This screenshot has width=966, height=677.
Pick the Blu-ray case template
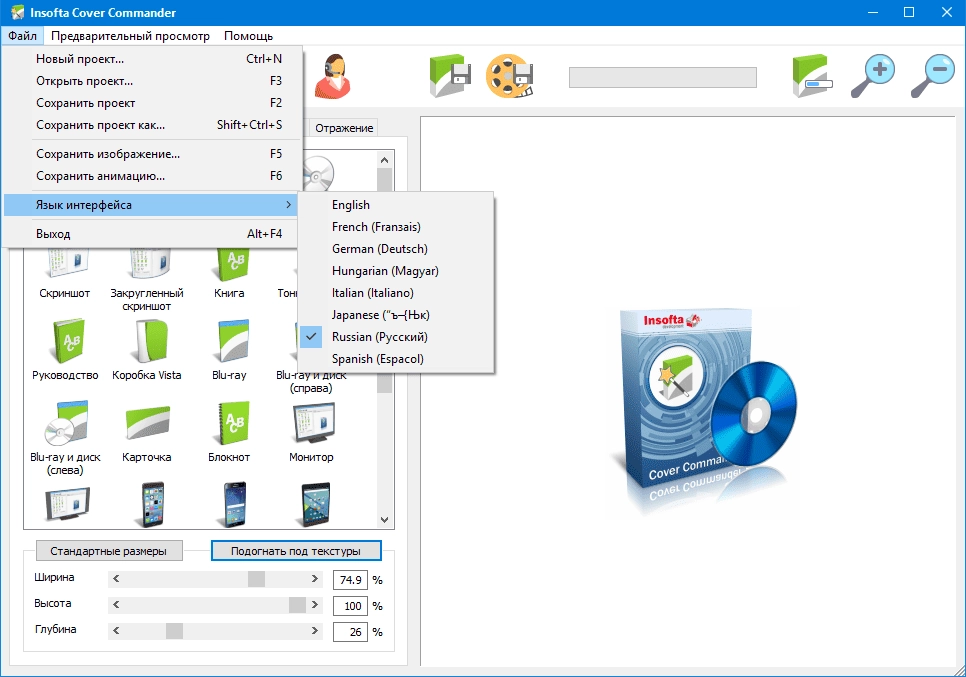[x=229, y=349]
